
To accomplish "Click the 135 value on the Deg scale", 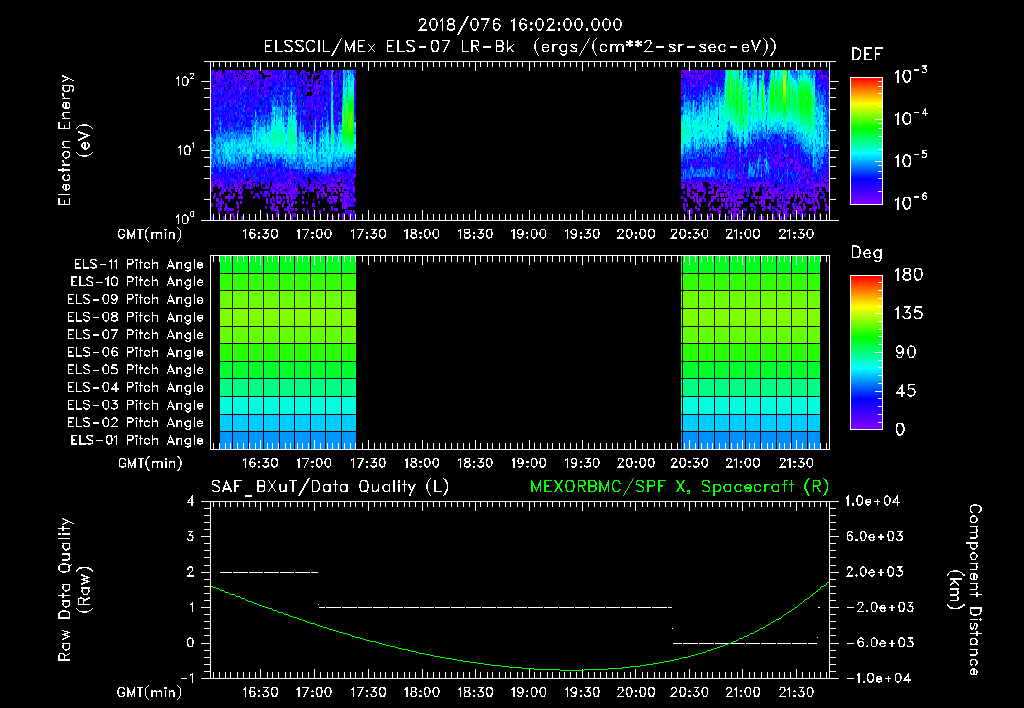I will [x=908, y=314].
